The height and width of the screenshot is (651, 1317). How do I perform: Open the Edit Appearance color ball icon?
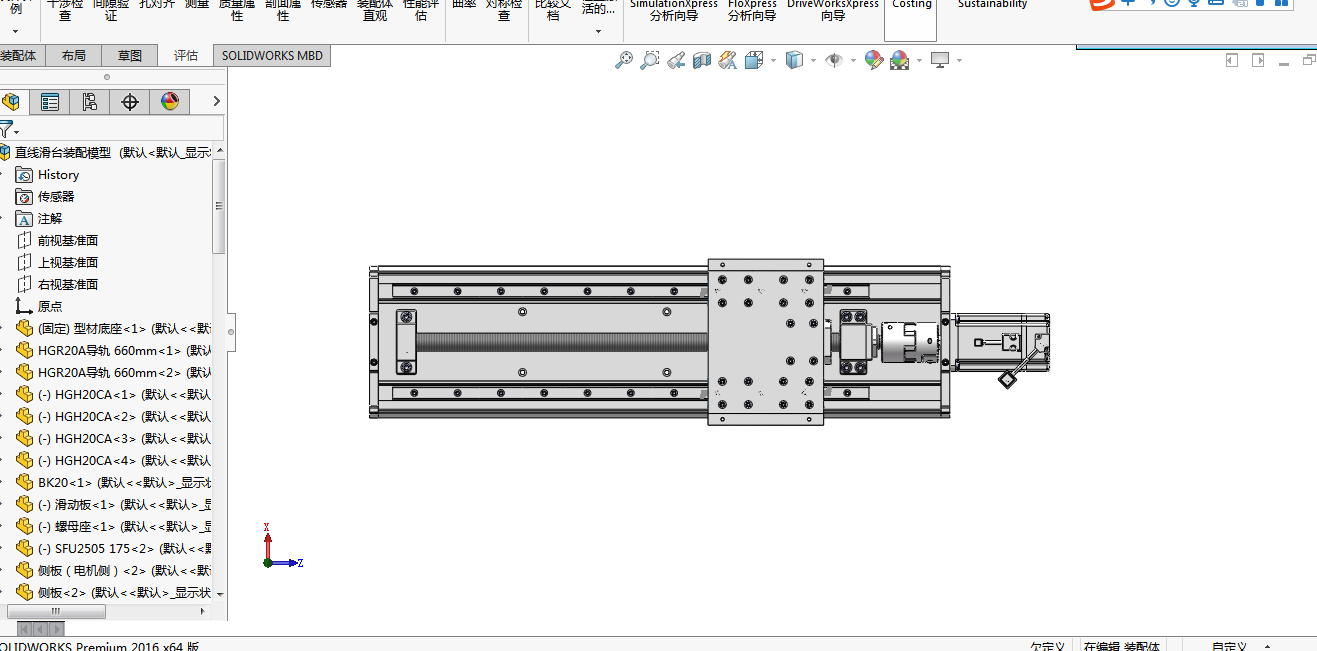tap(873, 60)
